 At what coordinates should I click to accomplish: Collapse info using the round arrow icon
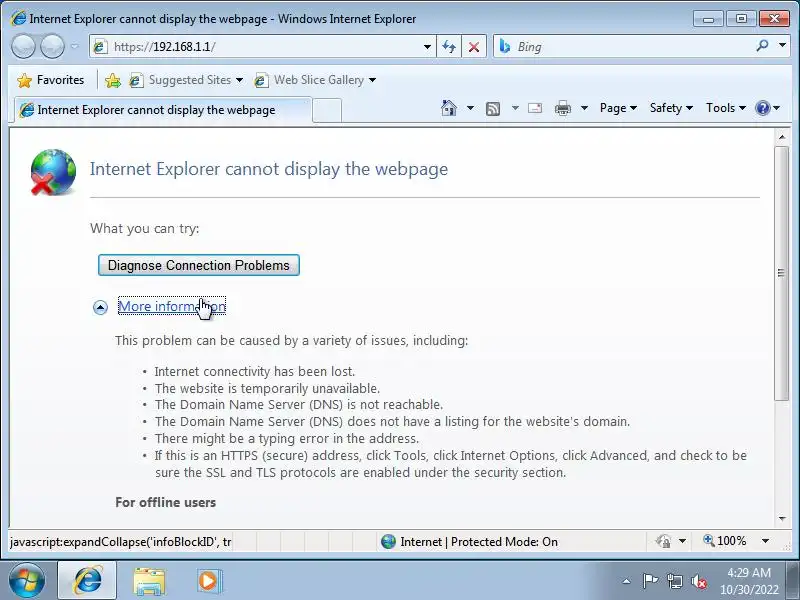(x=101, y=307)
